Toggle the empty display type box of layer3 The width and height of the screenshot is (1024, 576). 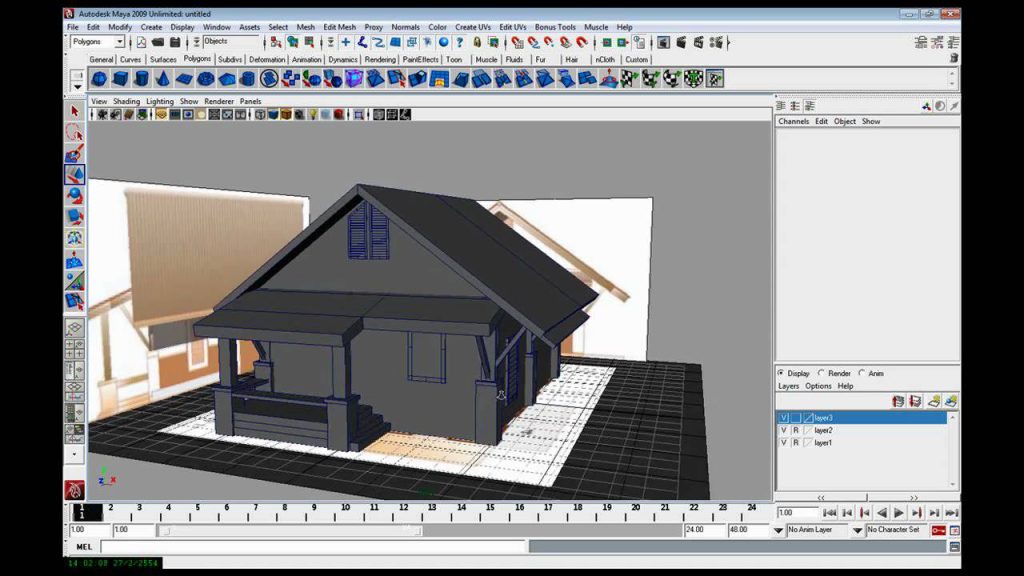[795, 418]
